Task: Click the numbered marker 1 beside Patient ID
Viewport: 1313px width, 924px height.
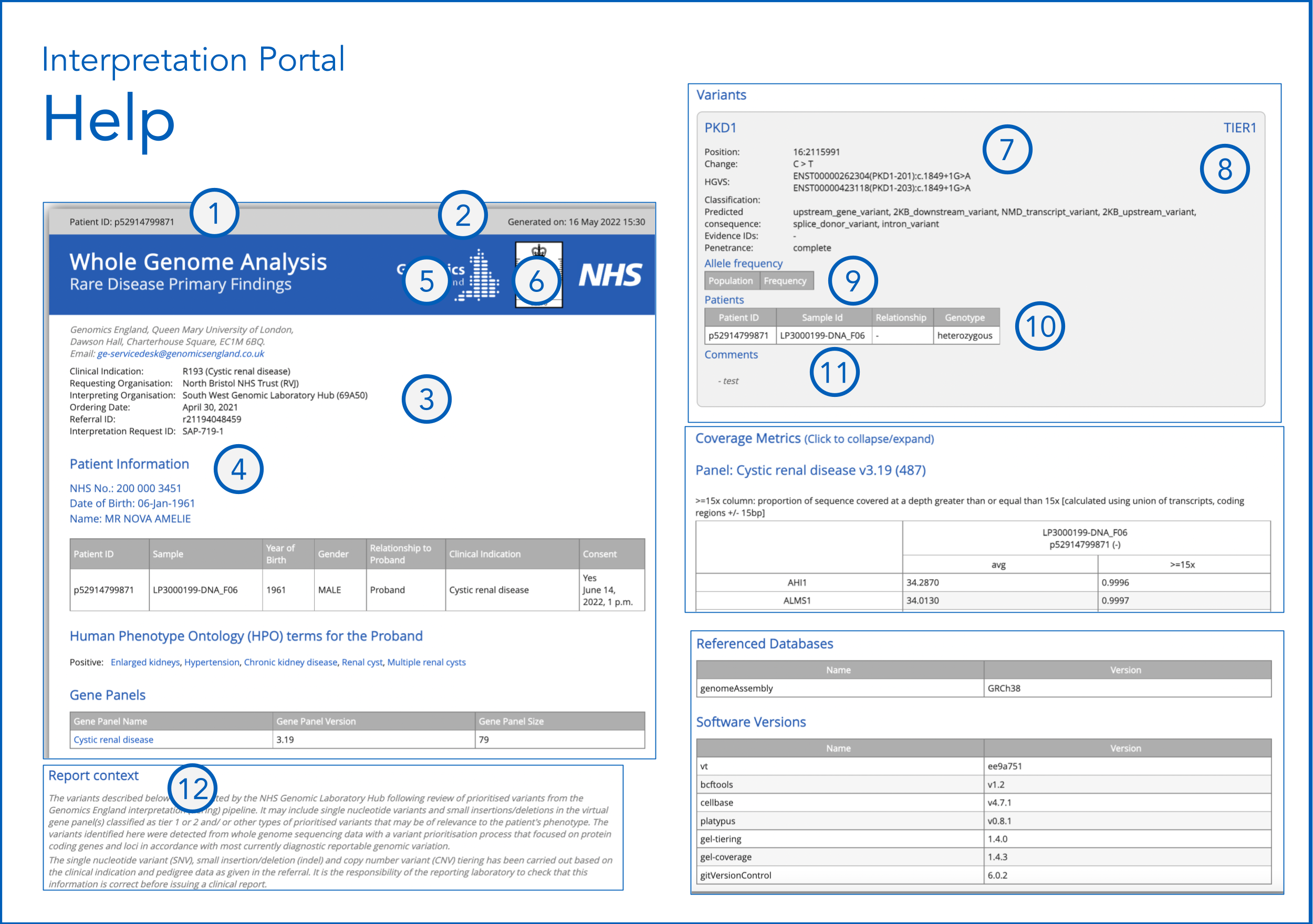Action: (214, 214)
